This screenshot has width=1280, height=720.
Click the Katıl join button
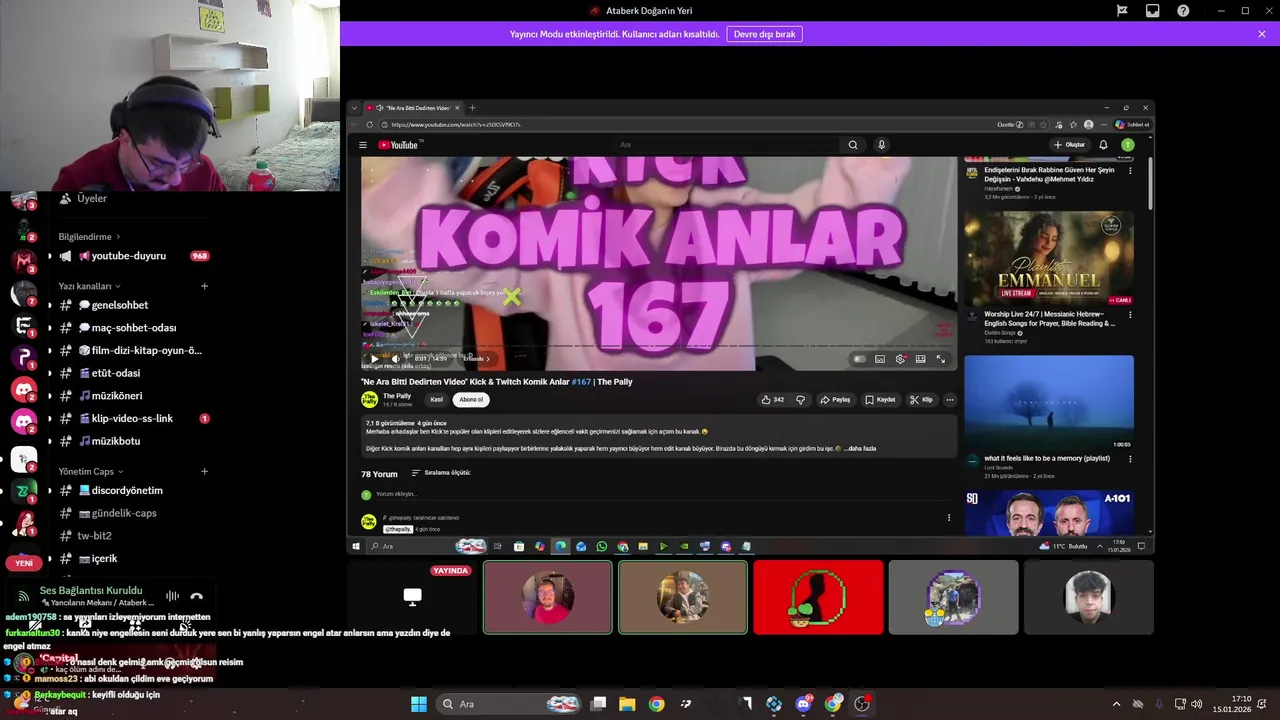436,400
